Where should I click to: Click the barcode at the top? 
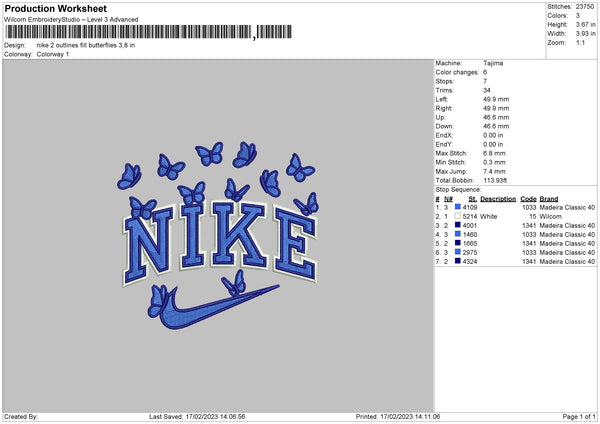[x=148, y=32]
